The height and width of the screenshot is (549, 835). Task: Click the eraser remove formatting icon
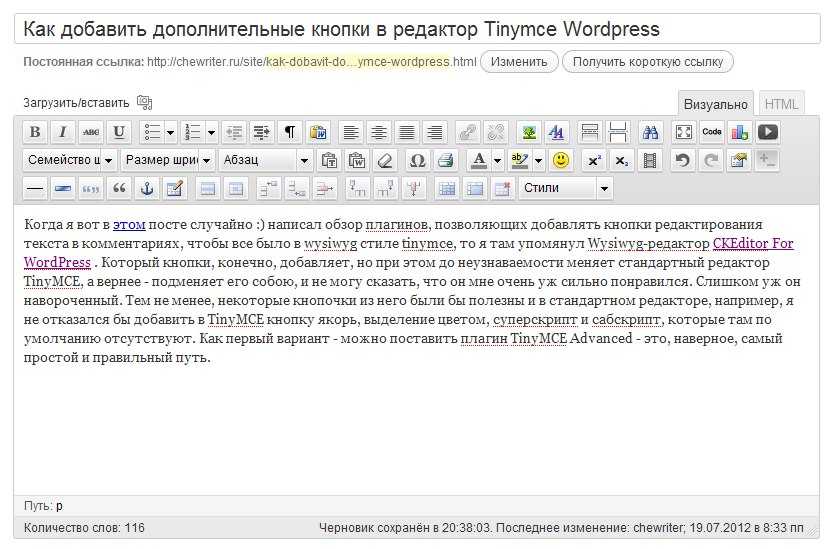pyautogui.click(x=384, y=160)
